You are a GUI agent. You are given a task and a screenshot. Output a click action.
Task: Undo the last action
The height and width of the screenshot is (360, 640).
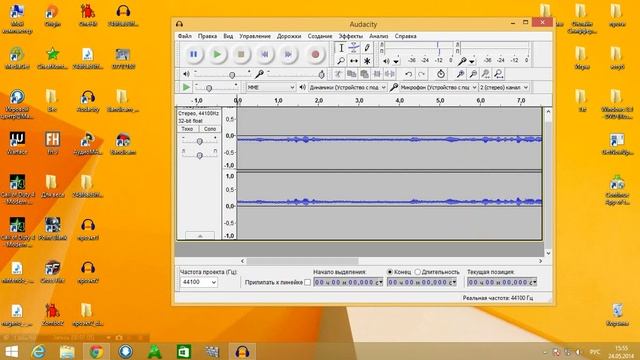408,74
